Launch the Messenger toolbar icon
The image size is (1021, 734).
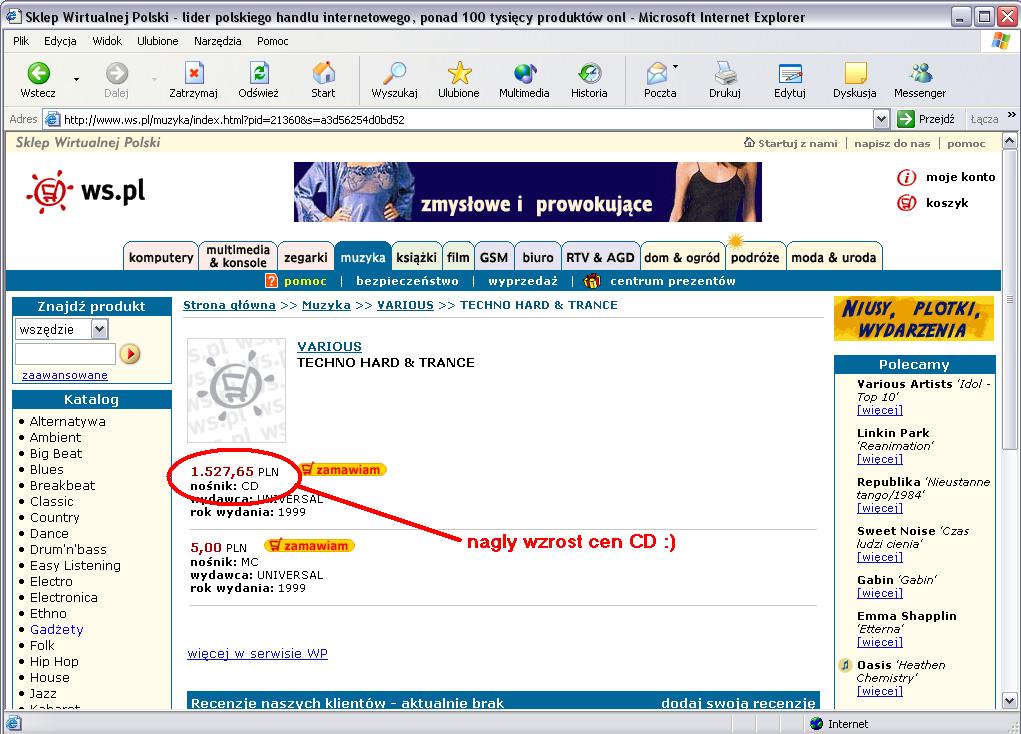click(920, 73)
